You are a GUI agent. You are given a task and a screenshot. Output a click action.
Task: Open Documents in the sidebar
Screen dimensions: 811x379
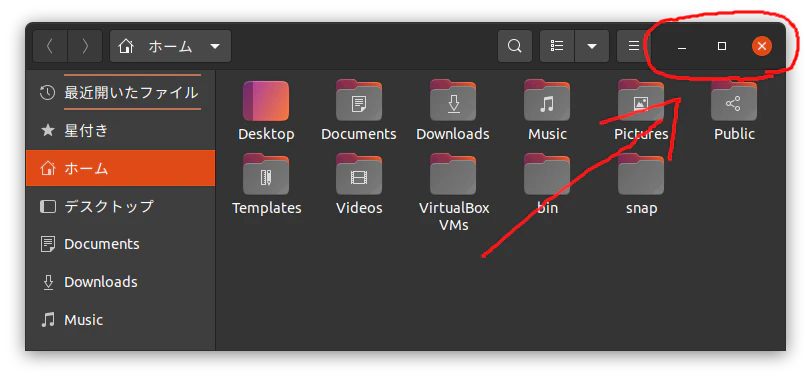coord(121,244)
